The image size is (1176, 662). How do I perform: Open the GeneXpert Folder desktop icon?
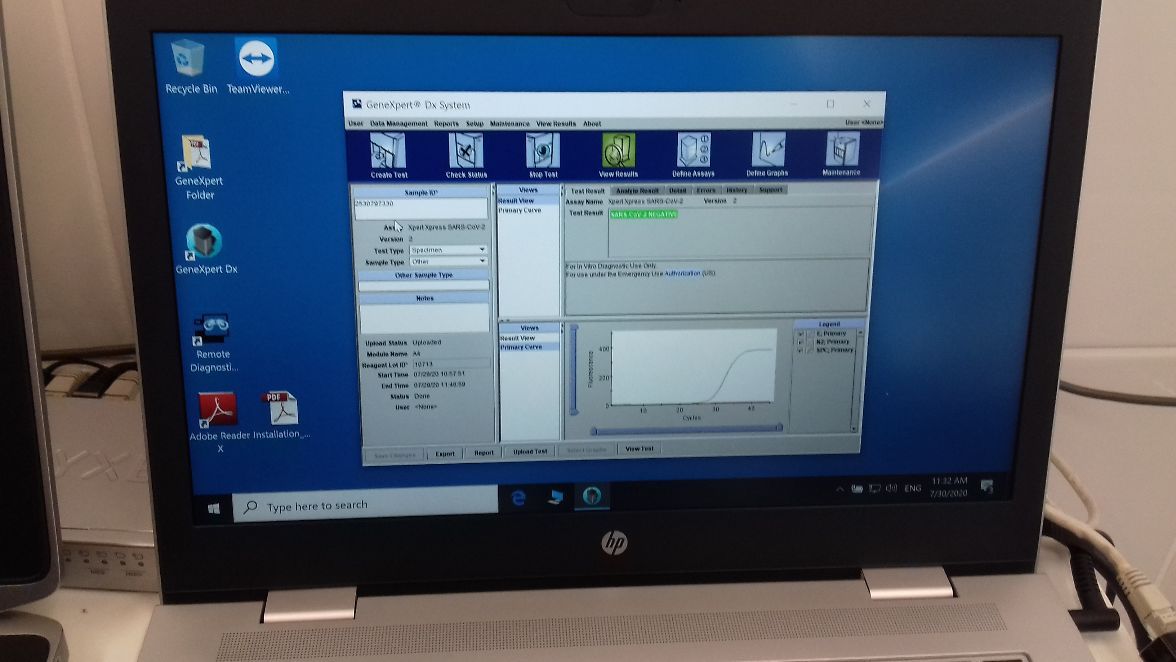click(x=199, y=168)
